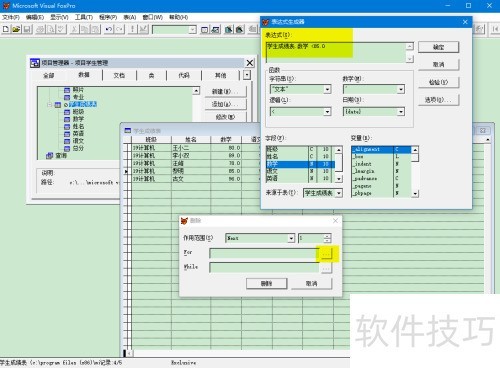
Task: Click the fox icon of expression builder dialog
Action: click(266, 22)
